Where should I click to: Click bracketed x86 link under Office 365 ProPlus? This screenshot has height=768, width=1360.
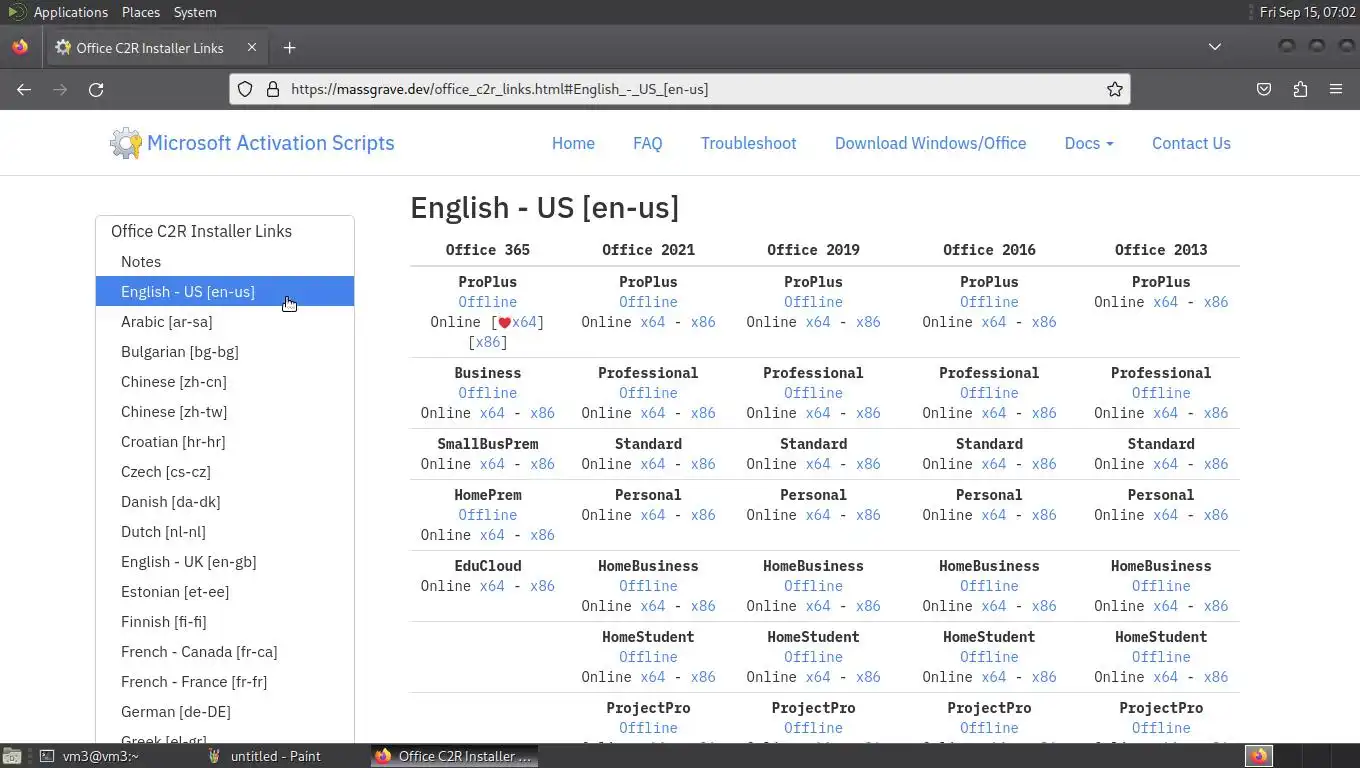(x=488, y=342)
